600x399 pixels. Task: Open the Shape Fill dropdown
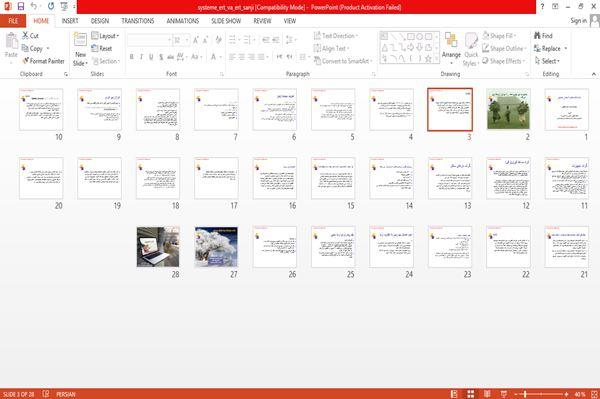499,36
